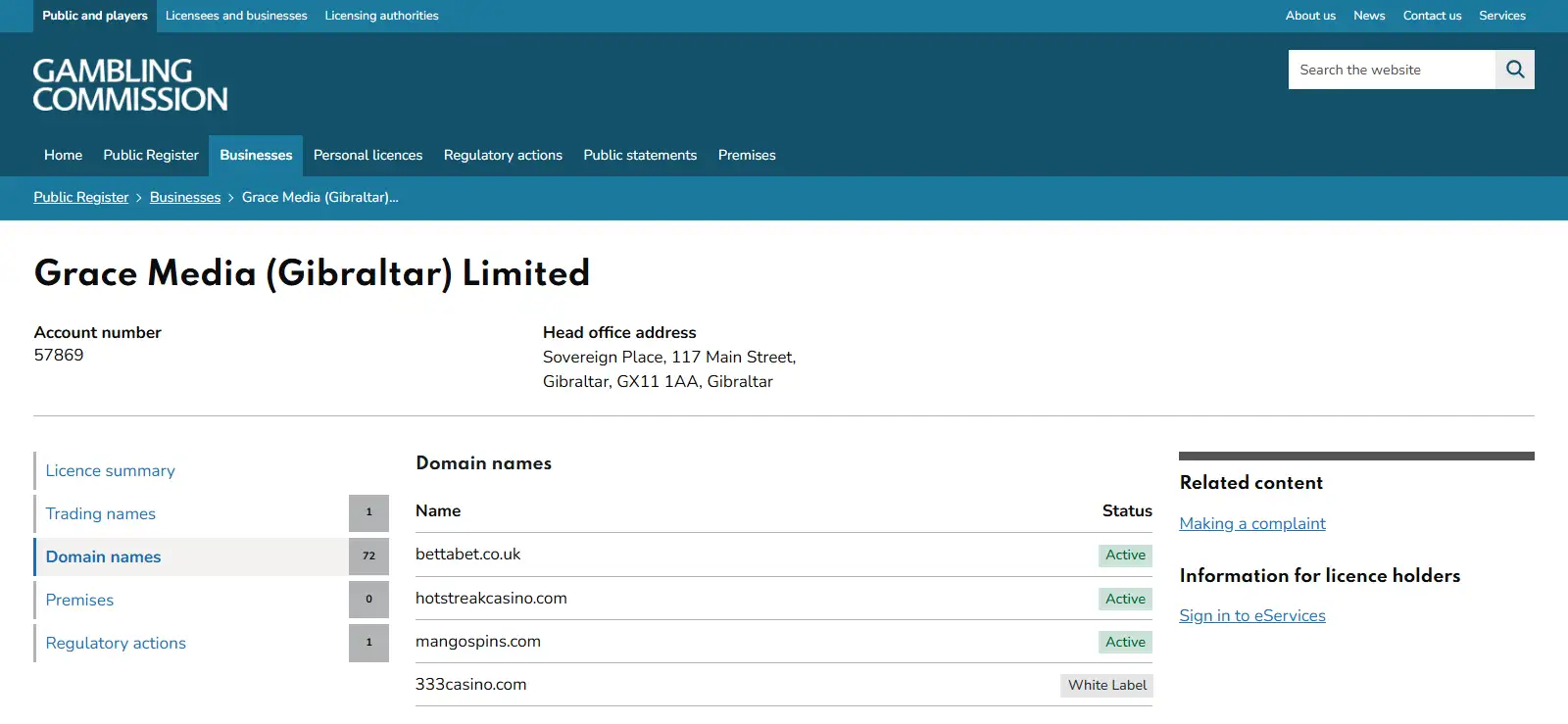
Task: Click the search magnifier icon button
Action: [x=1515, y=70]
